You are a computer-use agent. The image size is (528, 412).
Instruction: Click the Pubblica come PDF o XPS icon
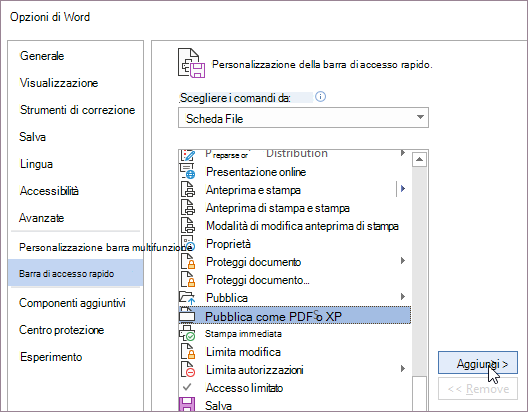187,315
